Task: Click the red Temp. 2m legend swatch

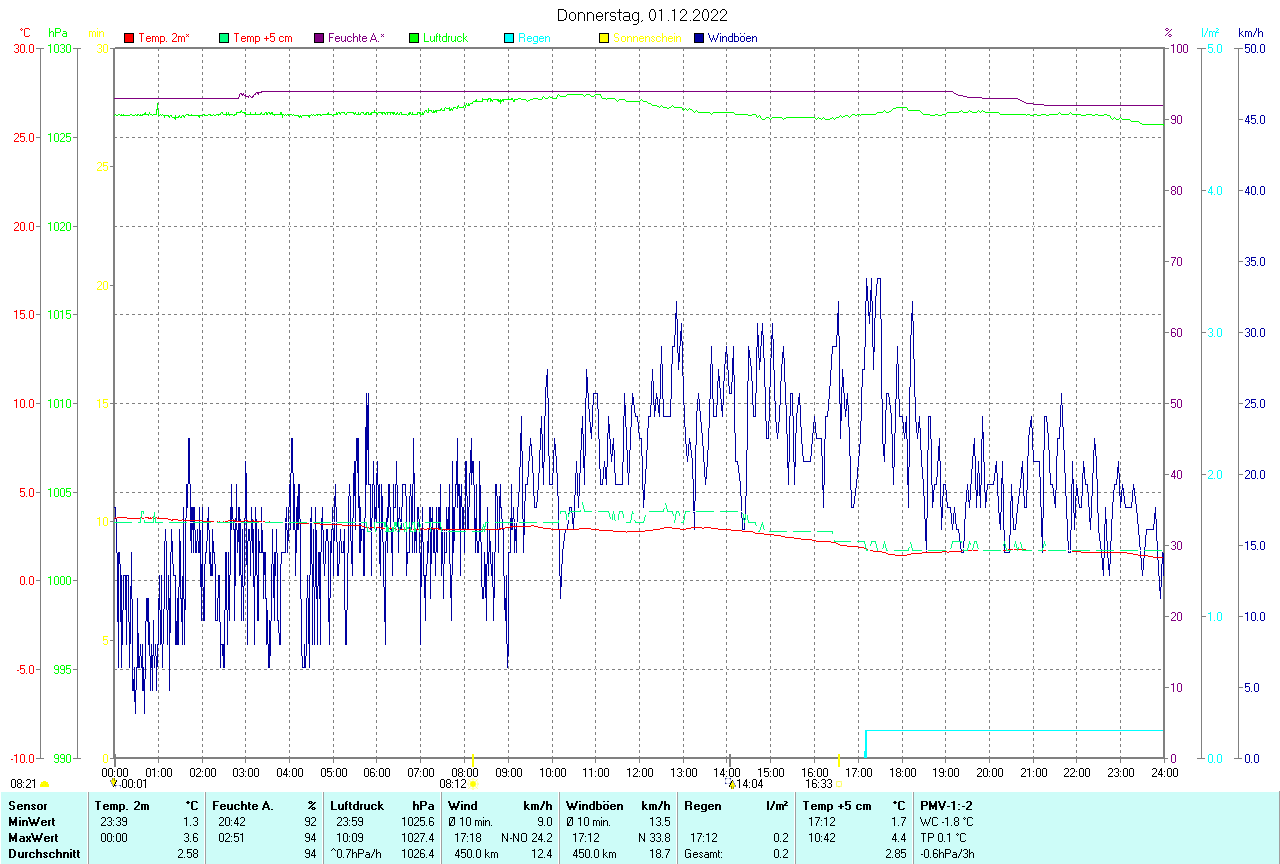Action: click(129, 38)
